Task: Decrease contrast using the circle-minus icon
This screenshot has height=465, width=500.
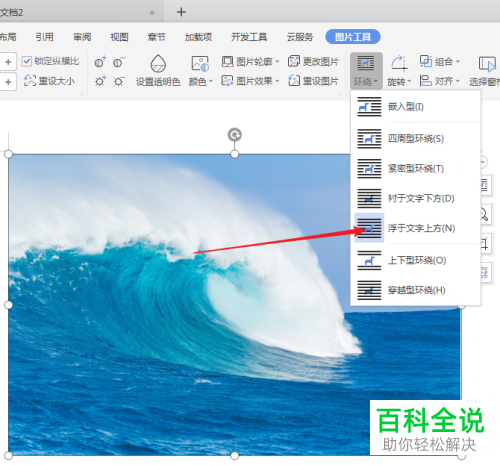Action: coord(119,62)
